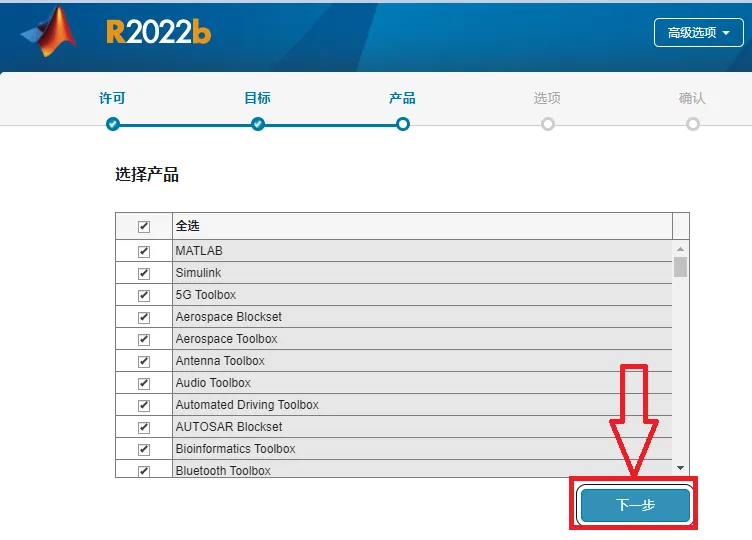Click the product list scroll up arrow
This screenshot has height=540, width=752.
pyautogui.click(x=680, y=249)
